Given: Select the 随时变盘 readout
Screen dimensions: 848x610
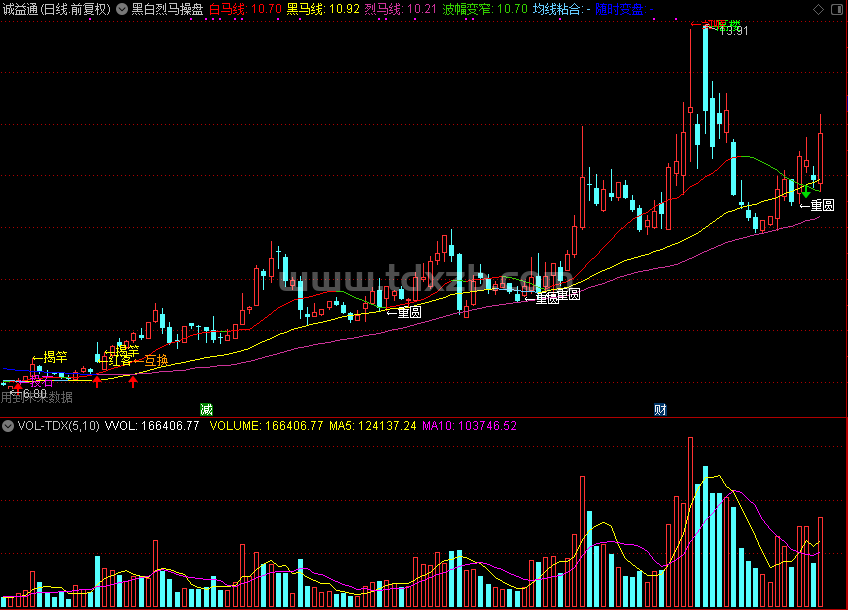Looking at the screenshot, I should coord(624,9).
